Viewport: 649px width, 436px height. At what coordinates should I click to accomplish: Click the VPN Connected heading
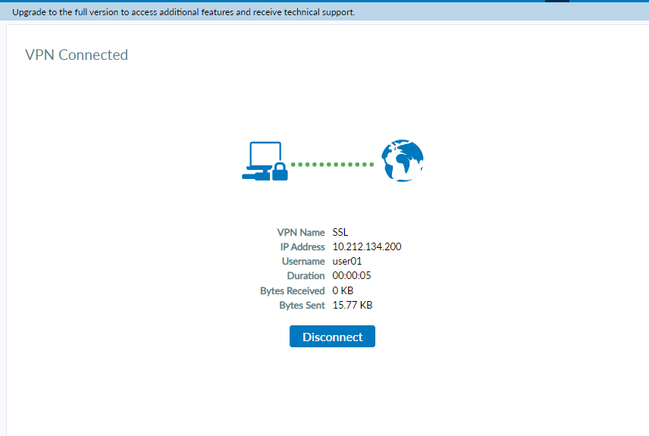pyautogui.click(x=77, y=55)
